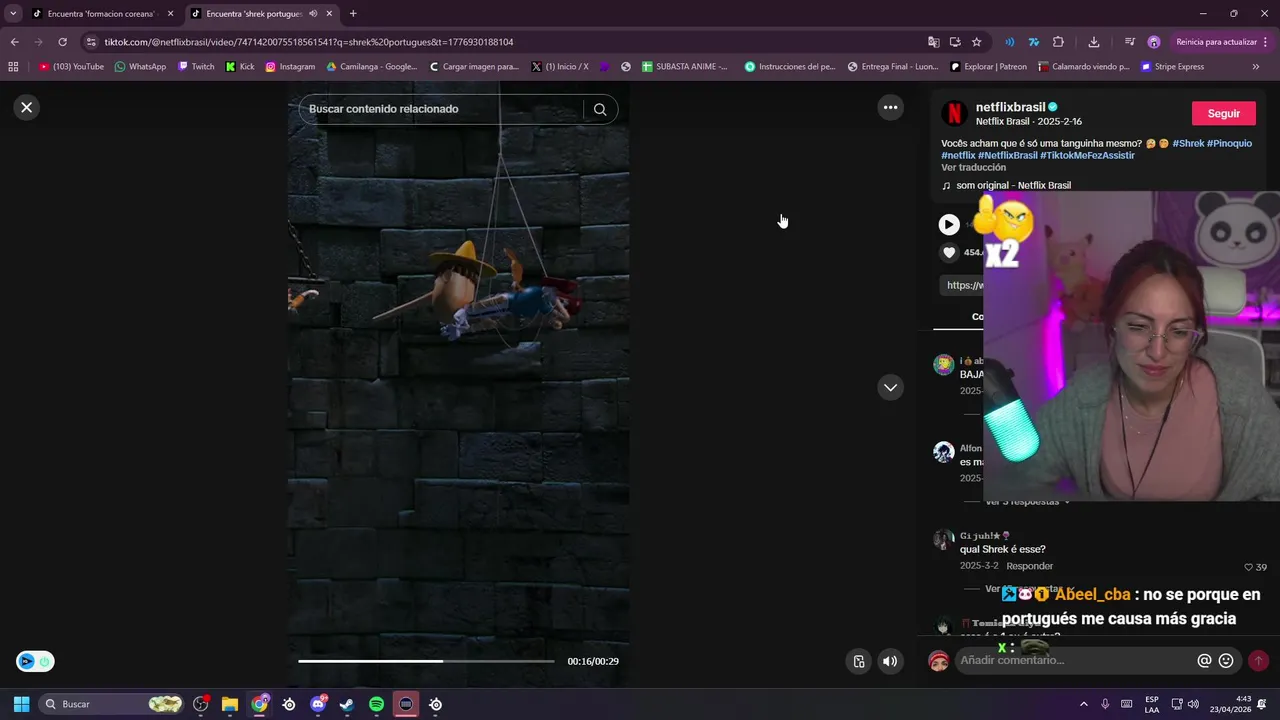This screenshot has height=720, width=1280.
Task: Close the 'shrek portugues' tab
Action: point(329,14)
